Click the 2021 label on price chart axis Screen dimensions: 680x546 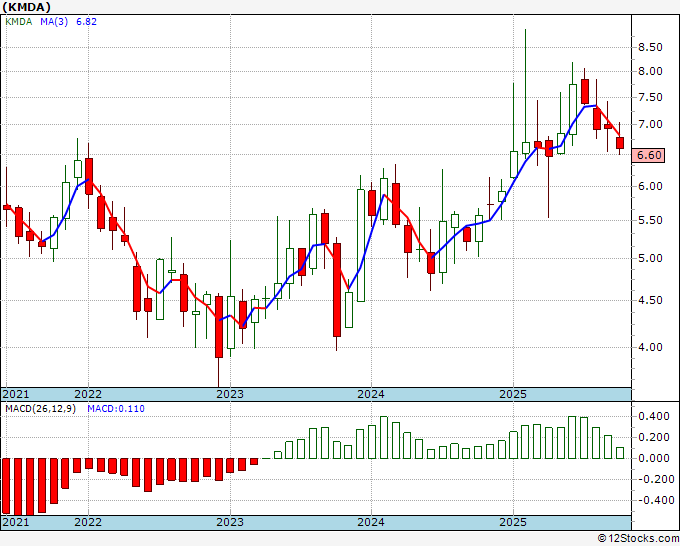point(16,394)
